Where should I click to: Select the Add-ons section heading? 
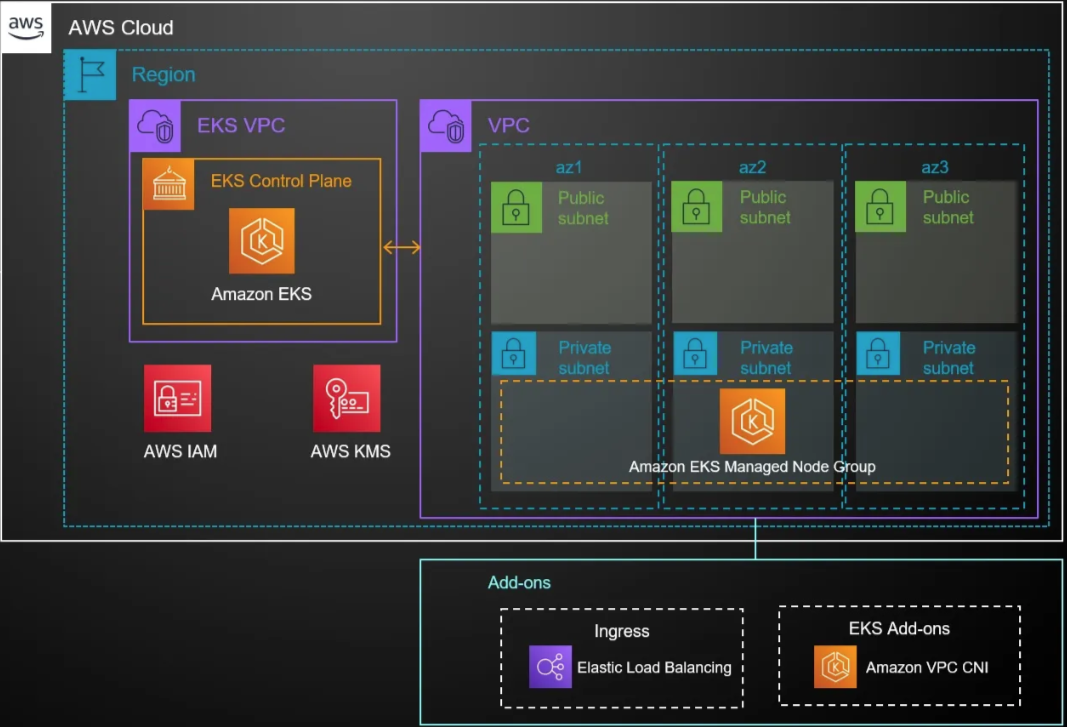click(519, 582)
